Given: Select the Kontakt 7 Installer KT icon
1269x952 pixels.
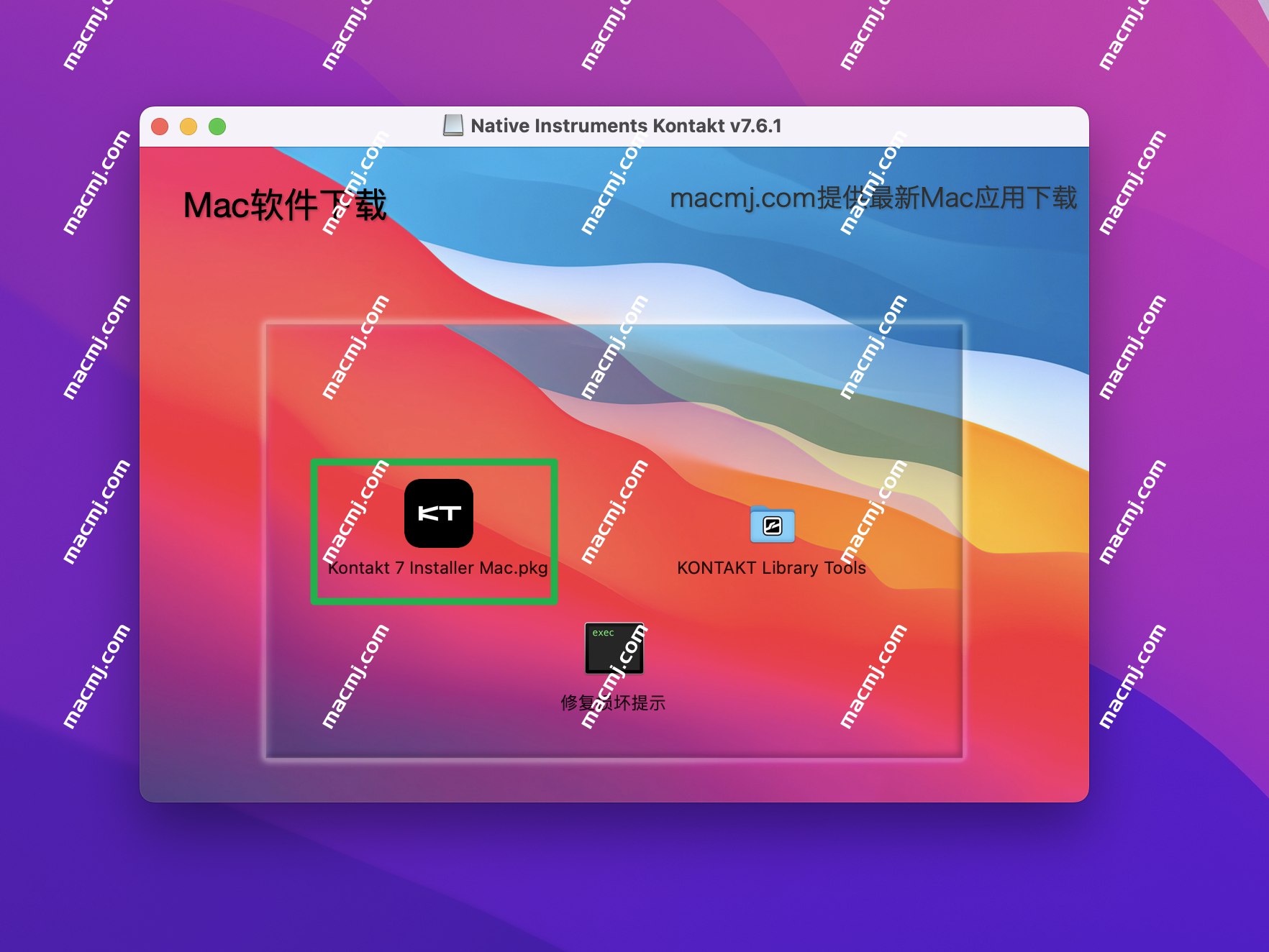Looking at the screenshot, I should 439,513.
